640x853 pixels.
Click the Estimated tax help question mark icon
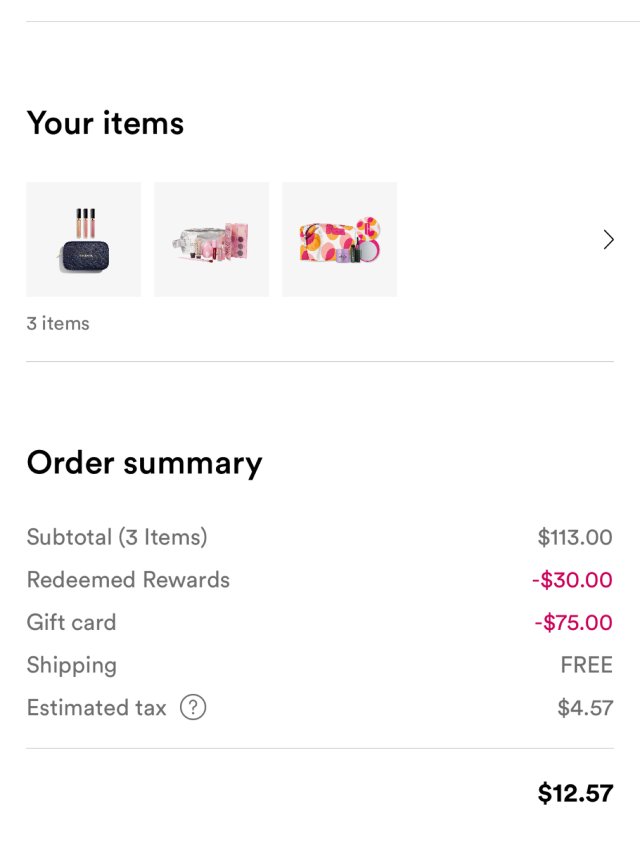coord(193,708)
